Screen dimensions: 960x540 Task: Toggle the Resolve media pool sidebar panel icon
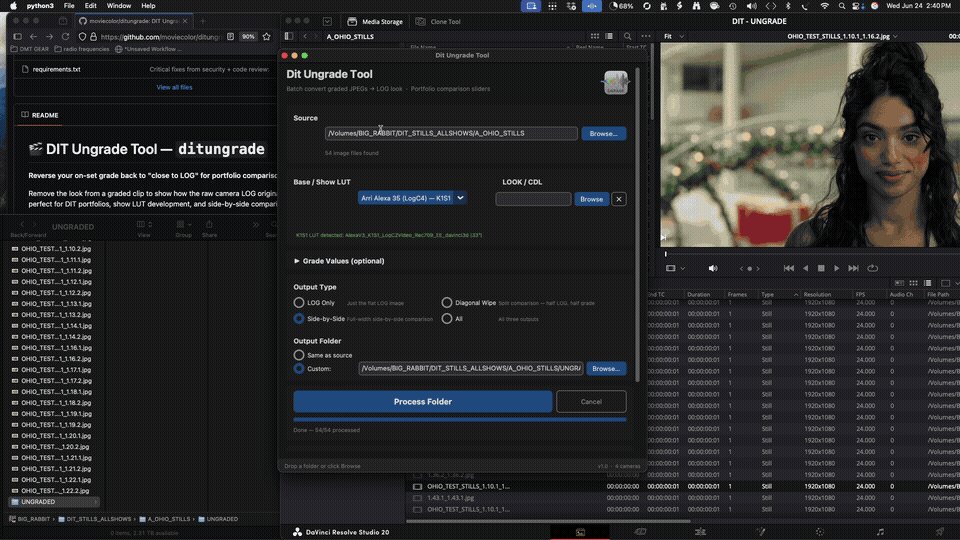(x=288, y=37)
